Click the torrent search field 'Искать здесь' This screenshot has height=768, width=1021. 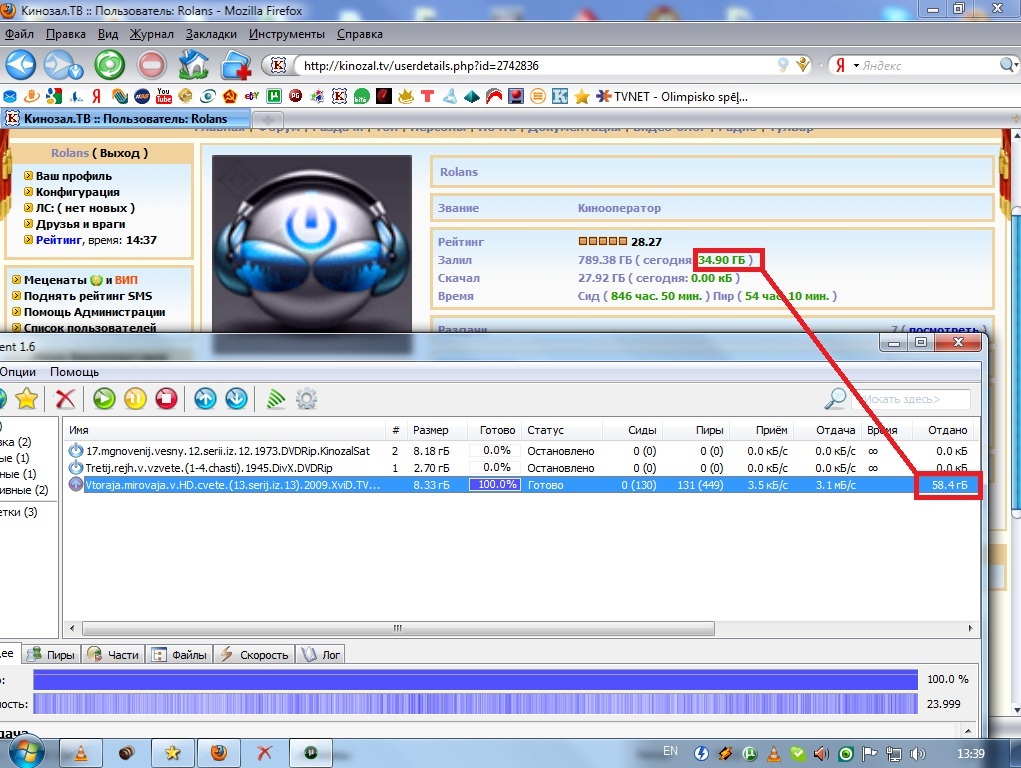911,399
